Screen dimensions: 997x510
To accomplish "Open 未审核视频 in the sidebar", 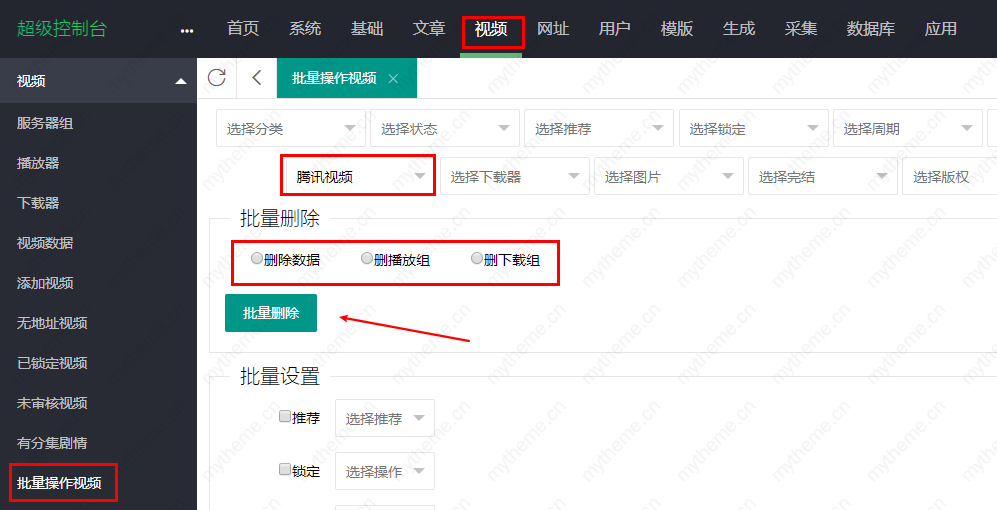I will click(52, 403).
